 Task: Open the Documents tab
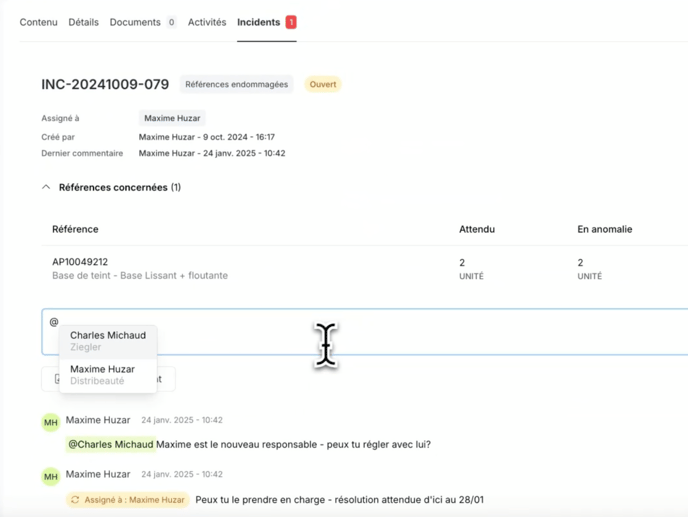pos(135,22)
